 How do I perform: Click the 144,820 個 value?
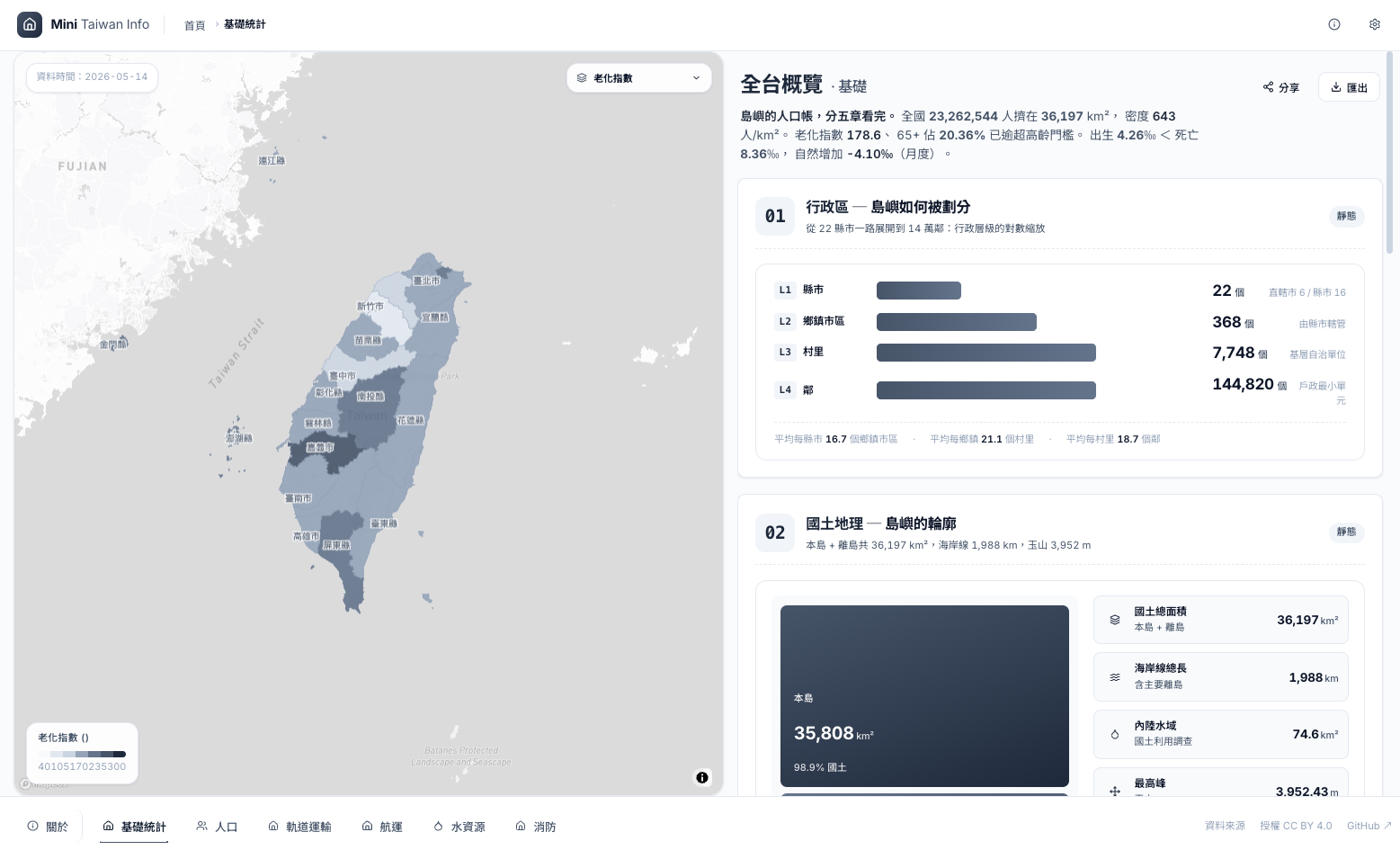coord(1249,385)
